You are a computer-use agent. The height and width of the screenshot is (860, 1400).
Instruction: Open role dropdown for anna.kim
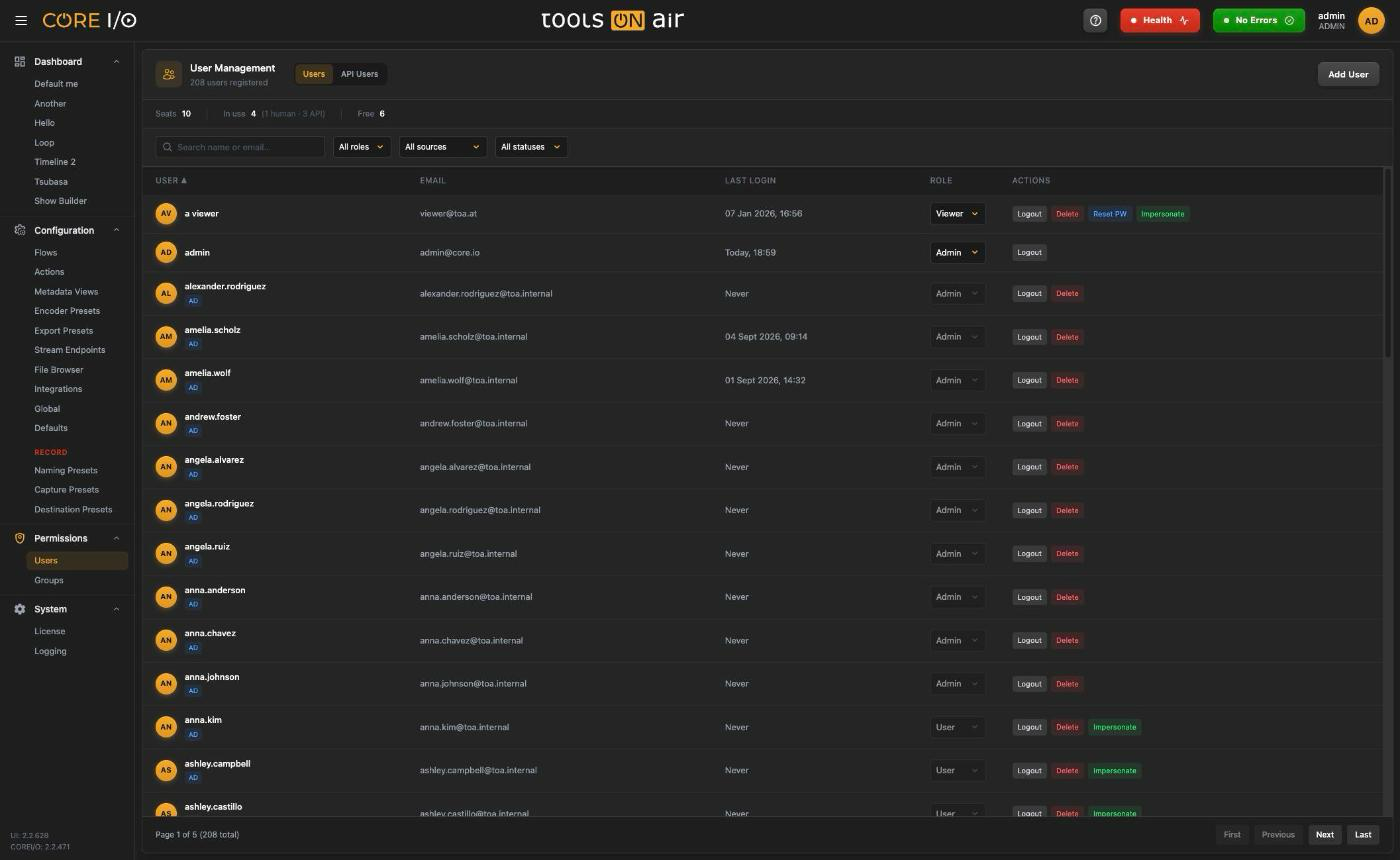click(x=957, y=727)
